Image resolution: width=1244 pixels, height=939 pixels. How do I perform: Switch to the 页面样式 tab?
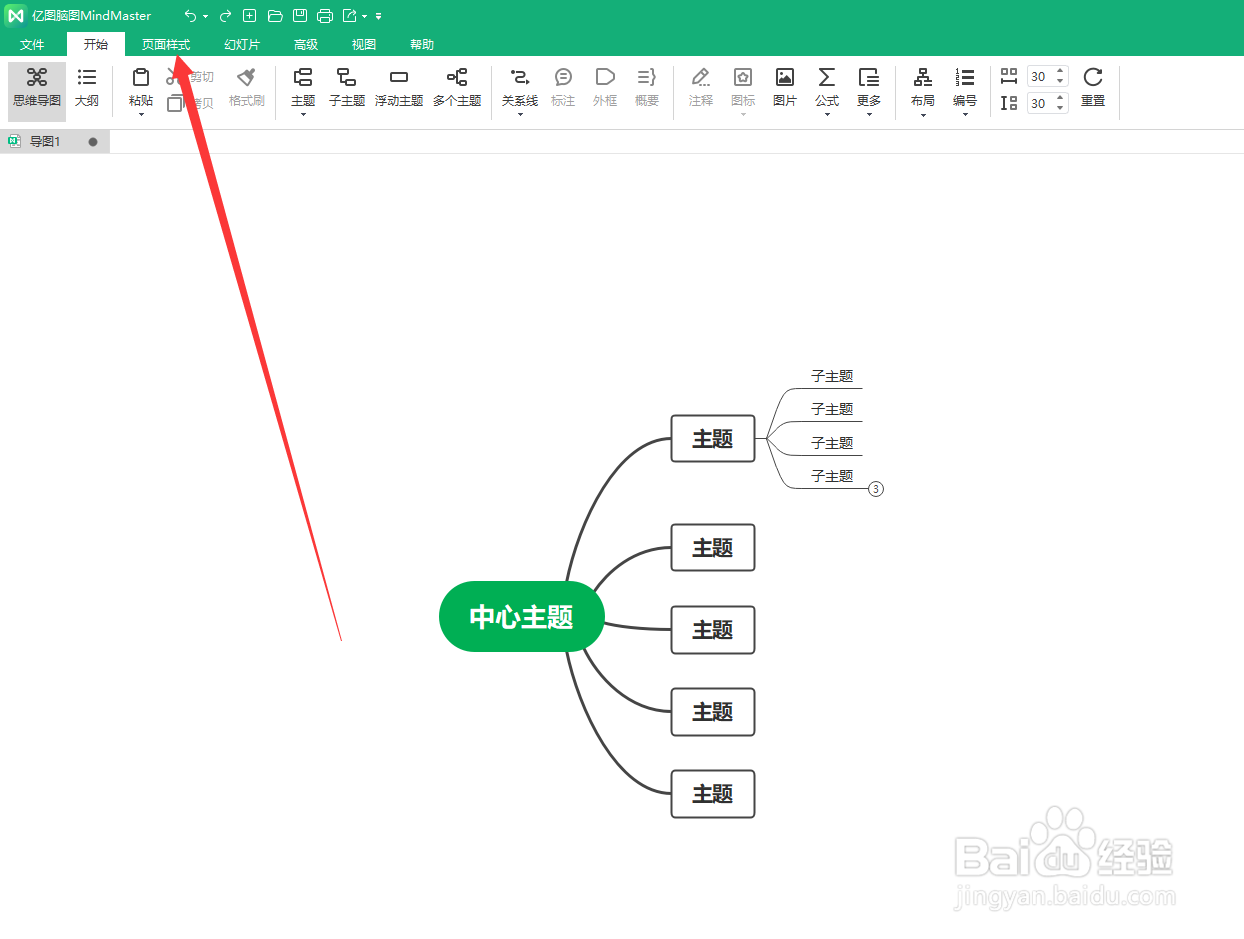[166, 45]
